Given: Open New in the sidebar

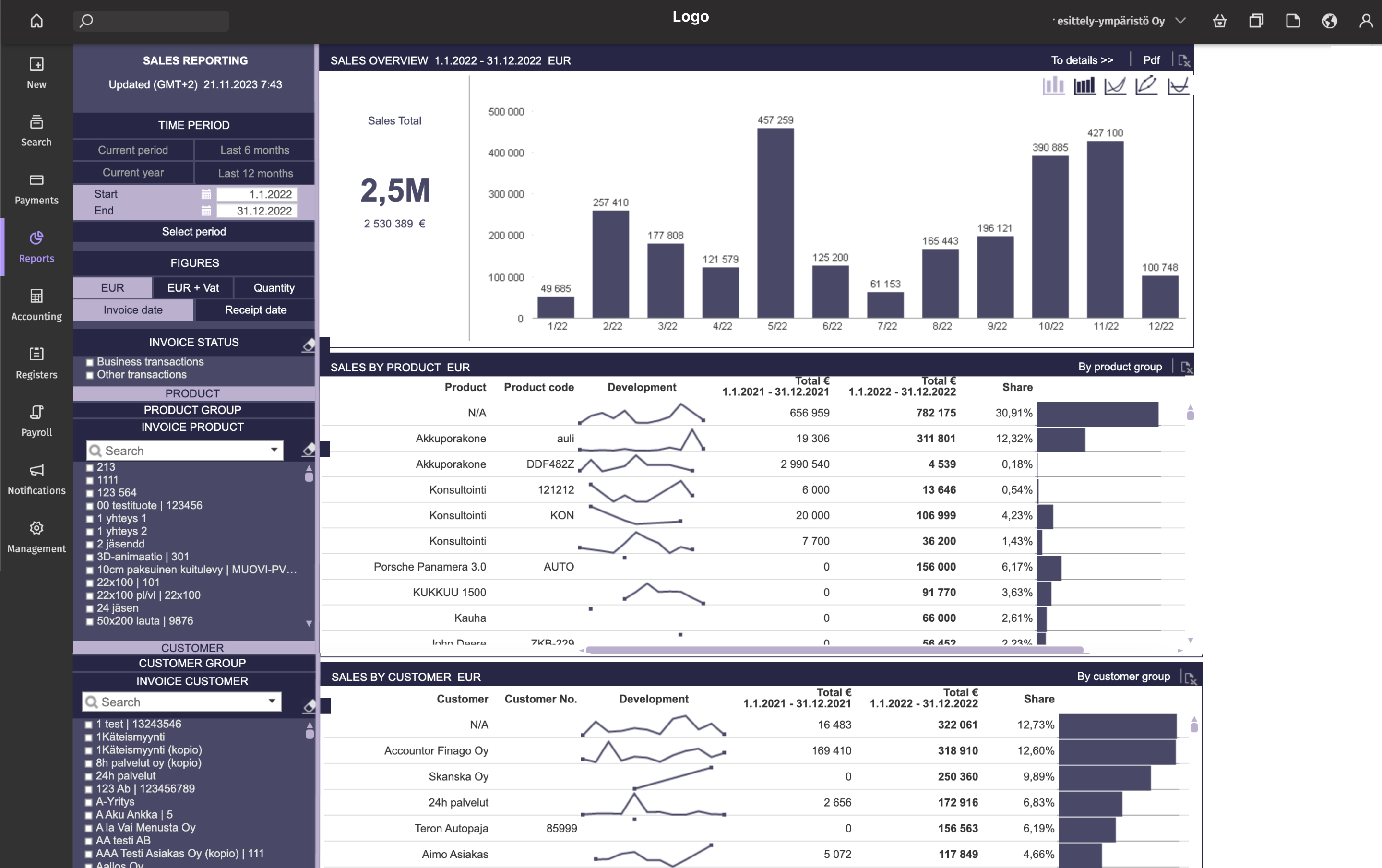Looking at the screenshot, I should [37, 73].
